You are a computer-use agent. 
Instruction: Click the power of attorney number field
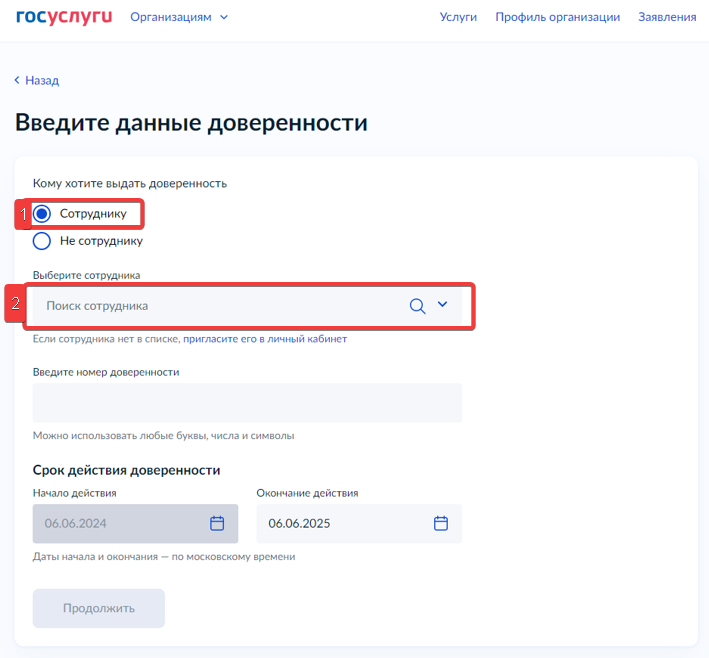[247, 402]
